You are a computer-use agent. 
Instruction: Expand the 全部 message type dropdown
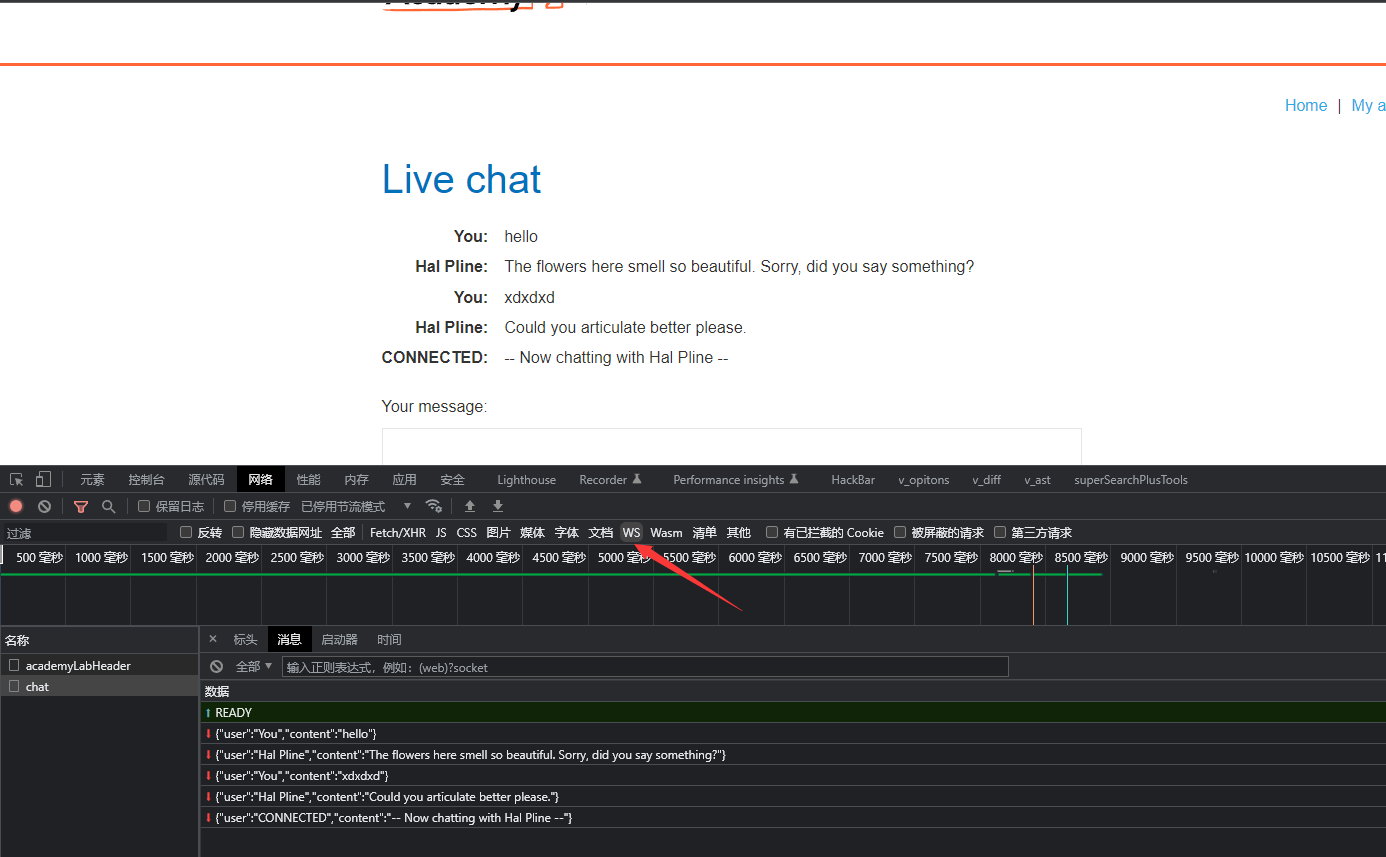254,667
